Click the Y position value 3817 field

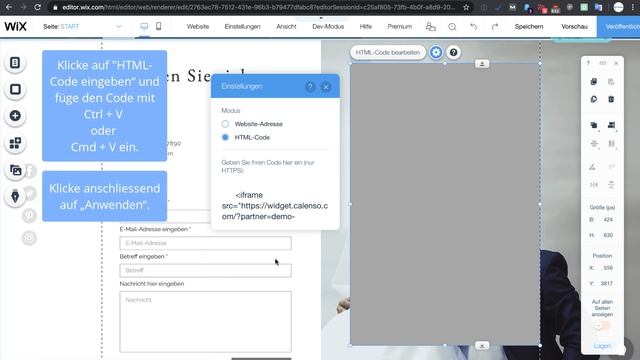coord(607,283)
